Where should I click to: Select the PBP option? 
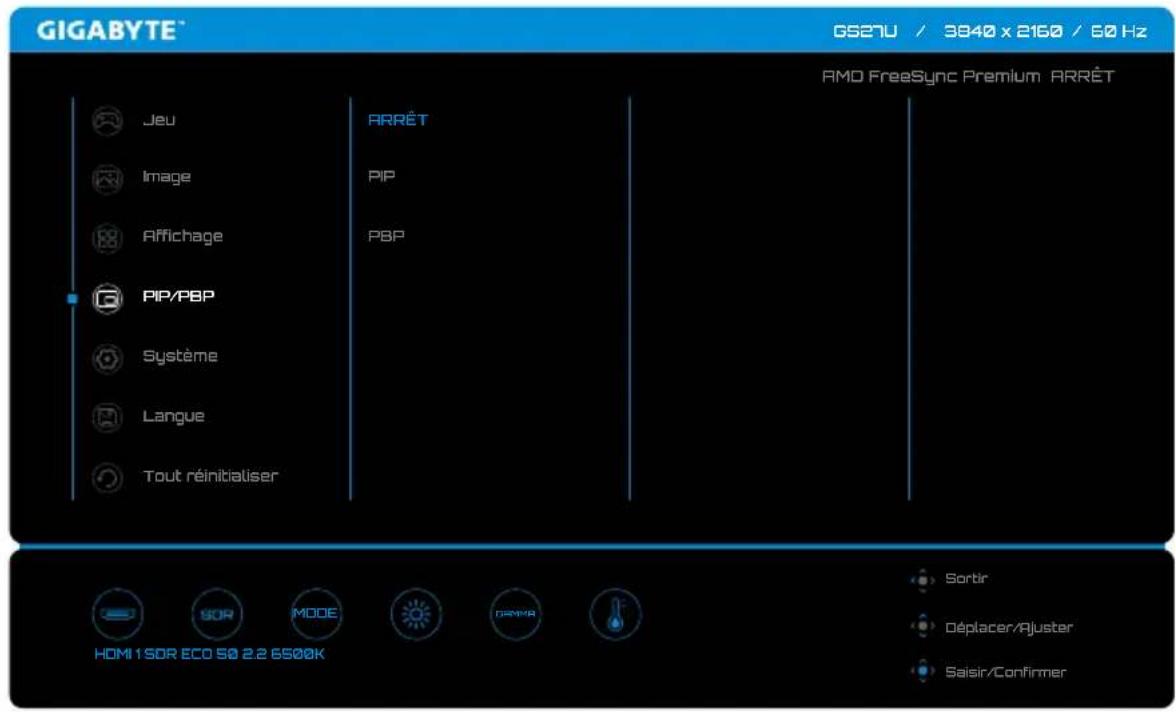[x=386, y=236]
